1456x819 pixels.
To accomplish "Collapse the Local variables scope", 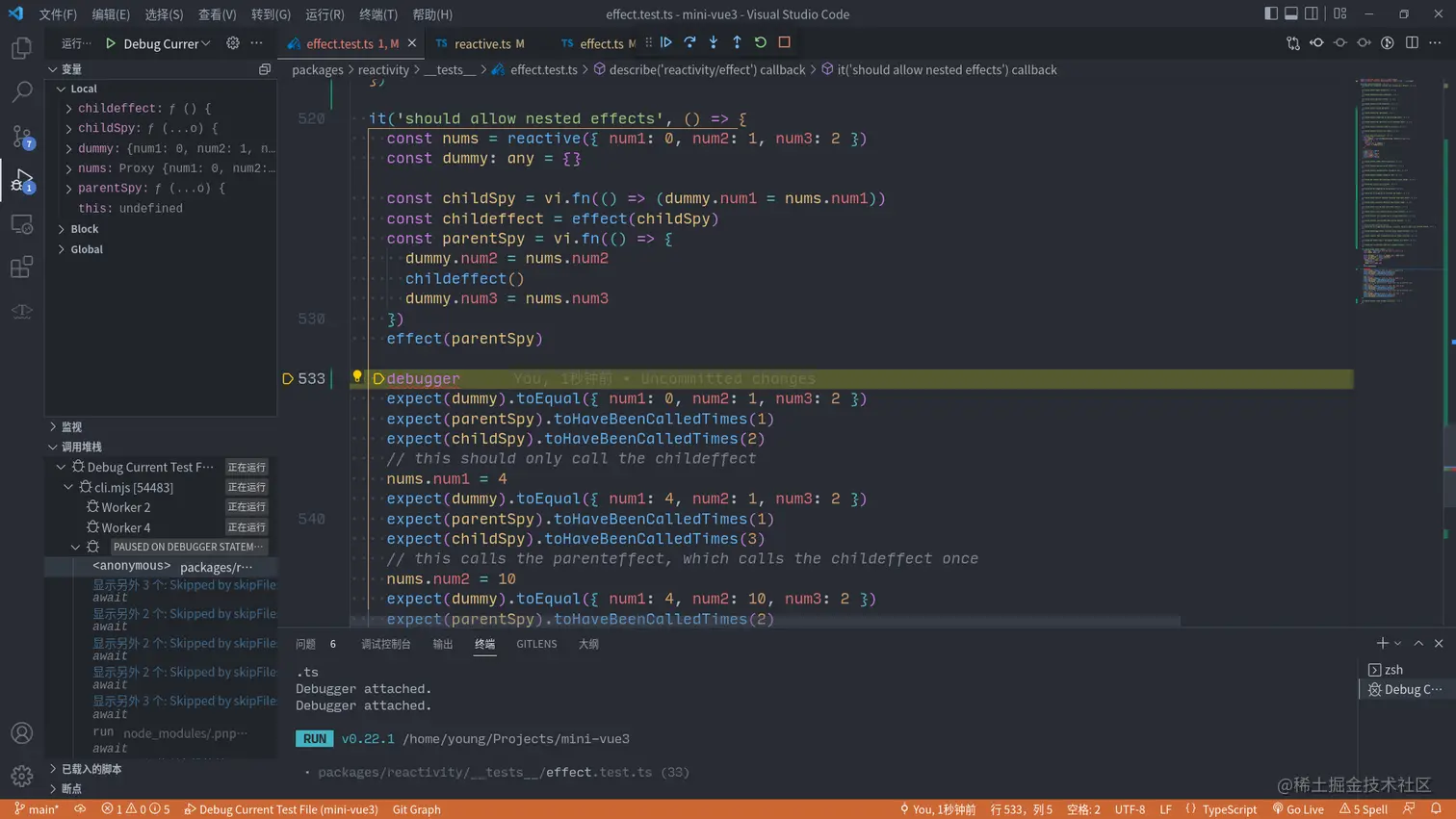I will point(62,89).
